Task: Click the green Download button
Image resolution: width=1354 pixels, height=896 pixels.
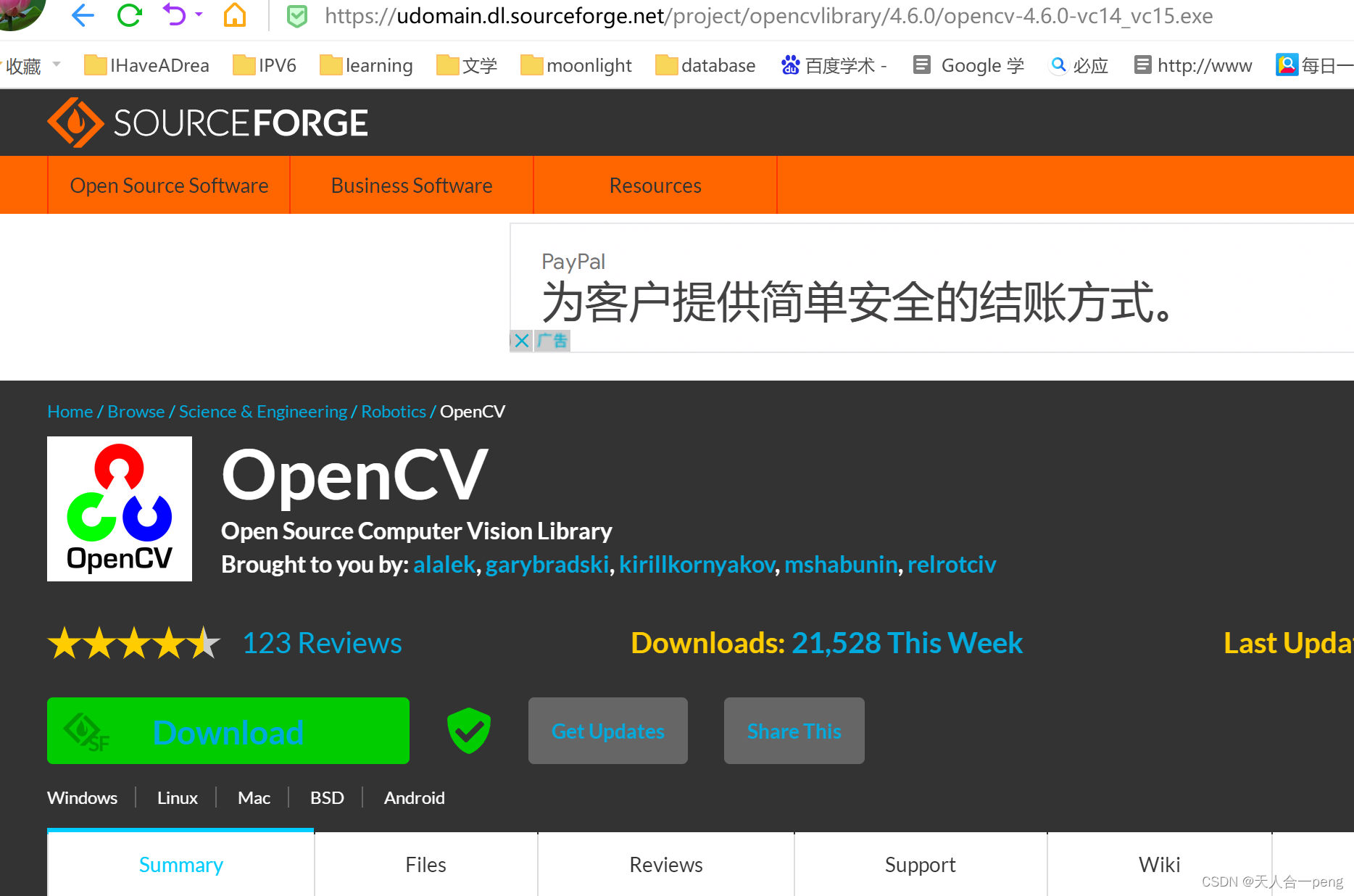Action: pyautogui.click(x=228, y=731)
